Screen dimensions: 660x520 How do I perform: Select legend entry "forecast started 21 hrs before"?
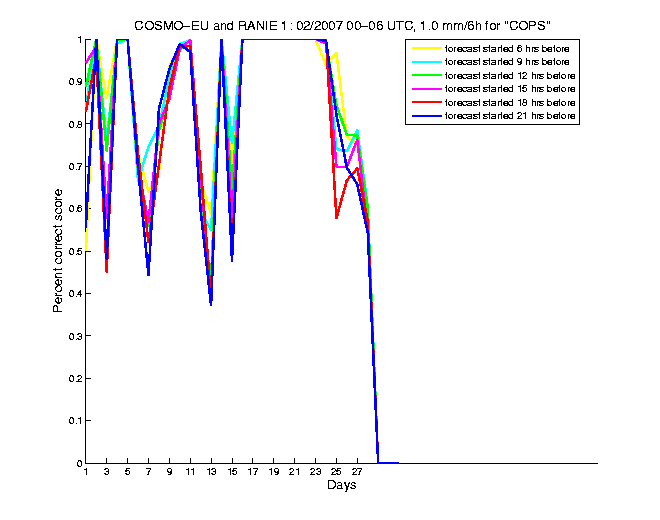[512, 117]
